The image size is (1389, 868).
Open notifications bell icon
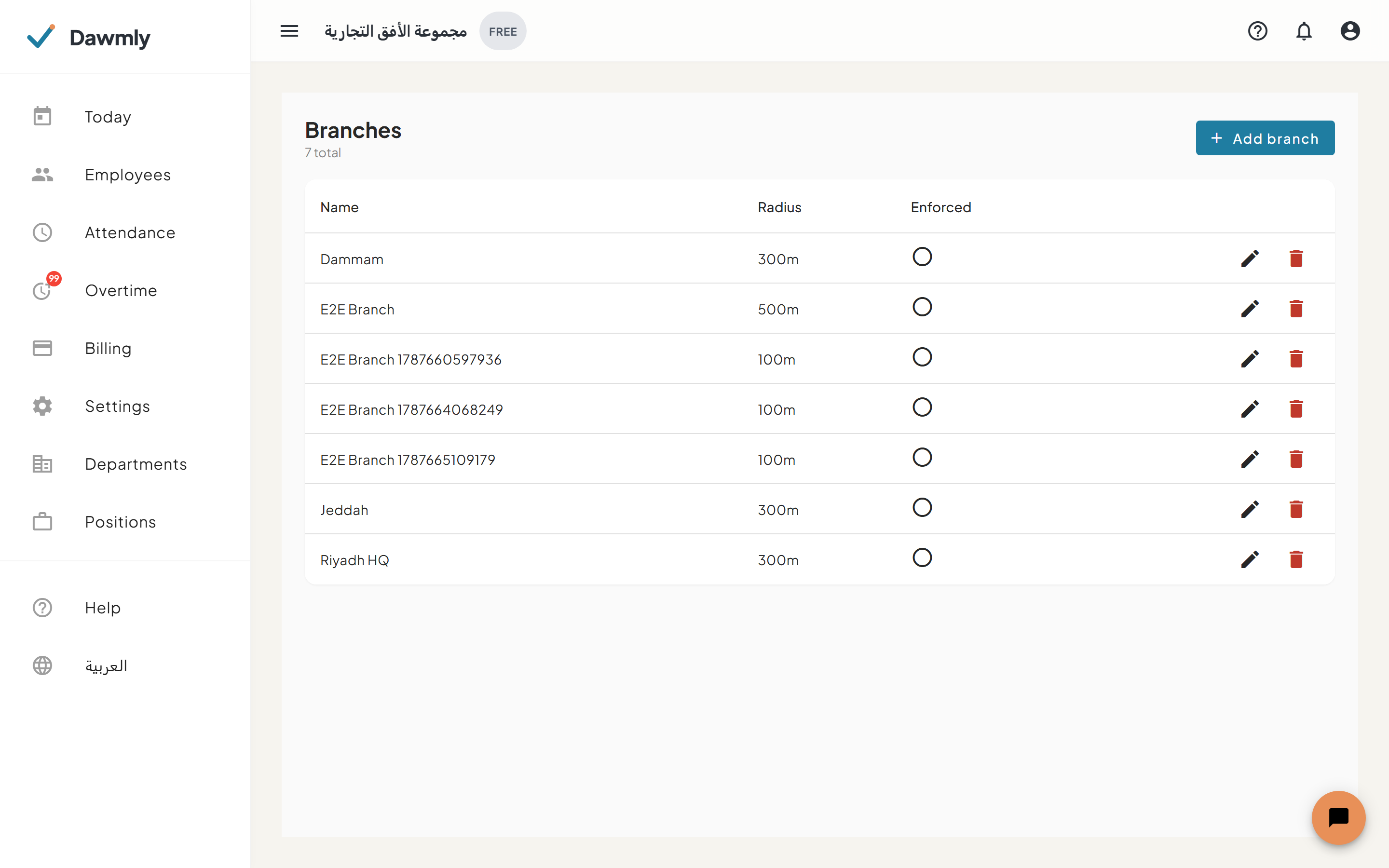(1304, 31)
